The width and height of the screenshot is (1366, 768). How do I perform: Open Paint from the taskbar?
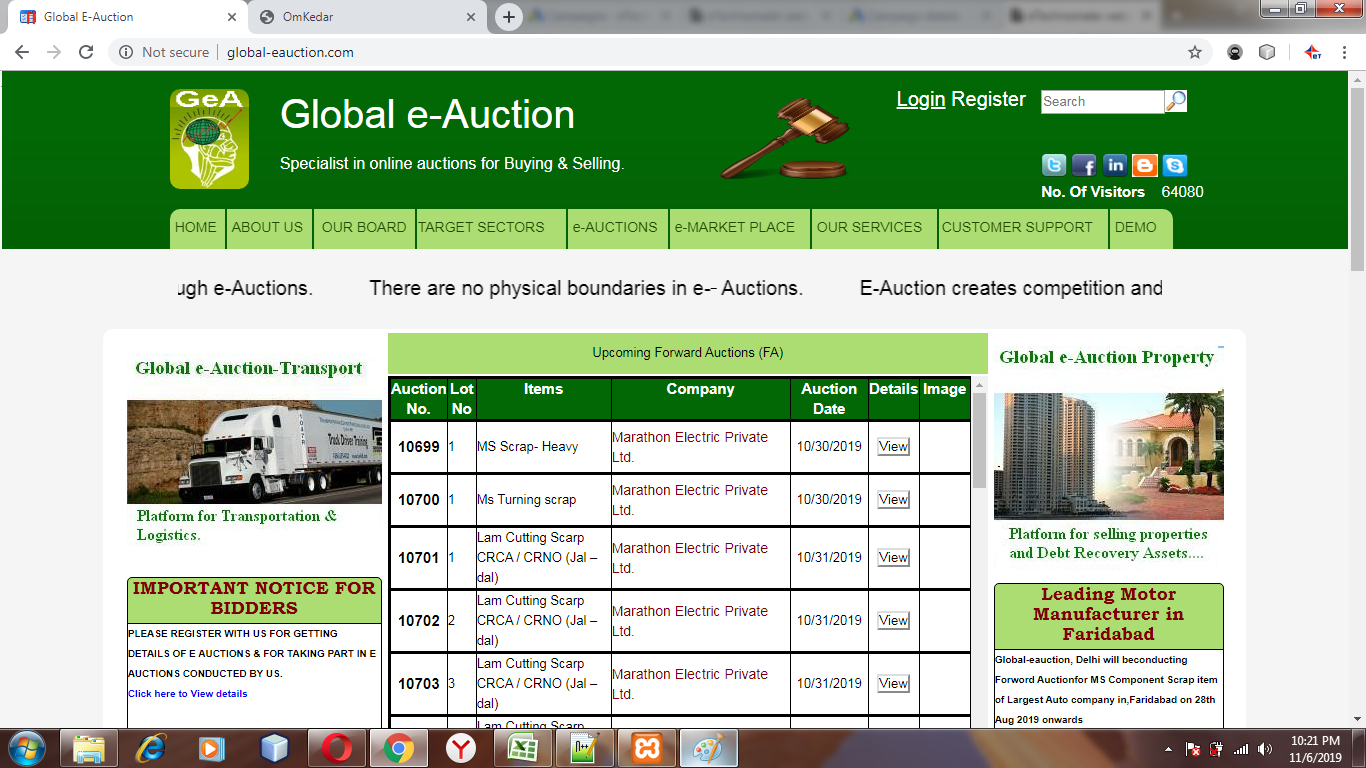tap(709, 748)
